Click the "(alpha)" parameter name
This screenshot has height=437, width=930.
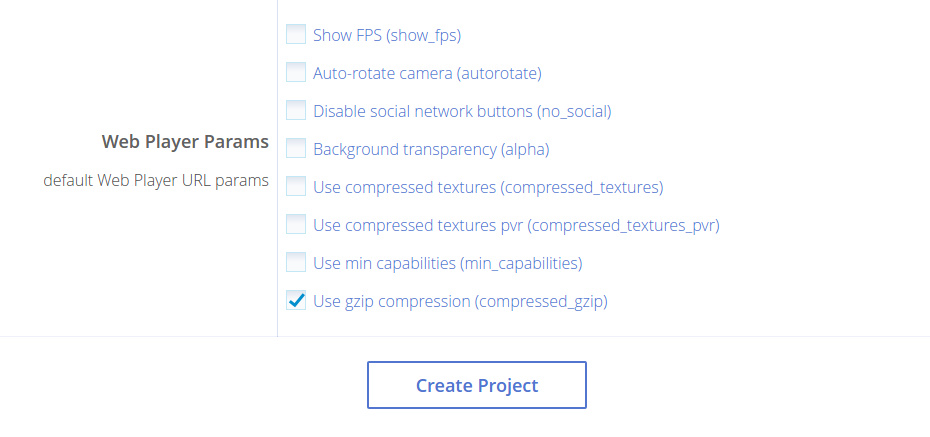pos(525,149)
